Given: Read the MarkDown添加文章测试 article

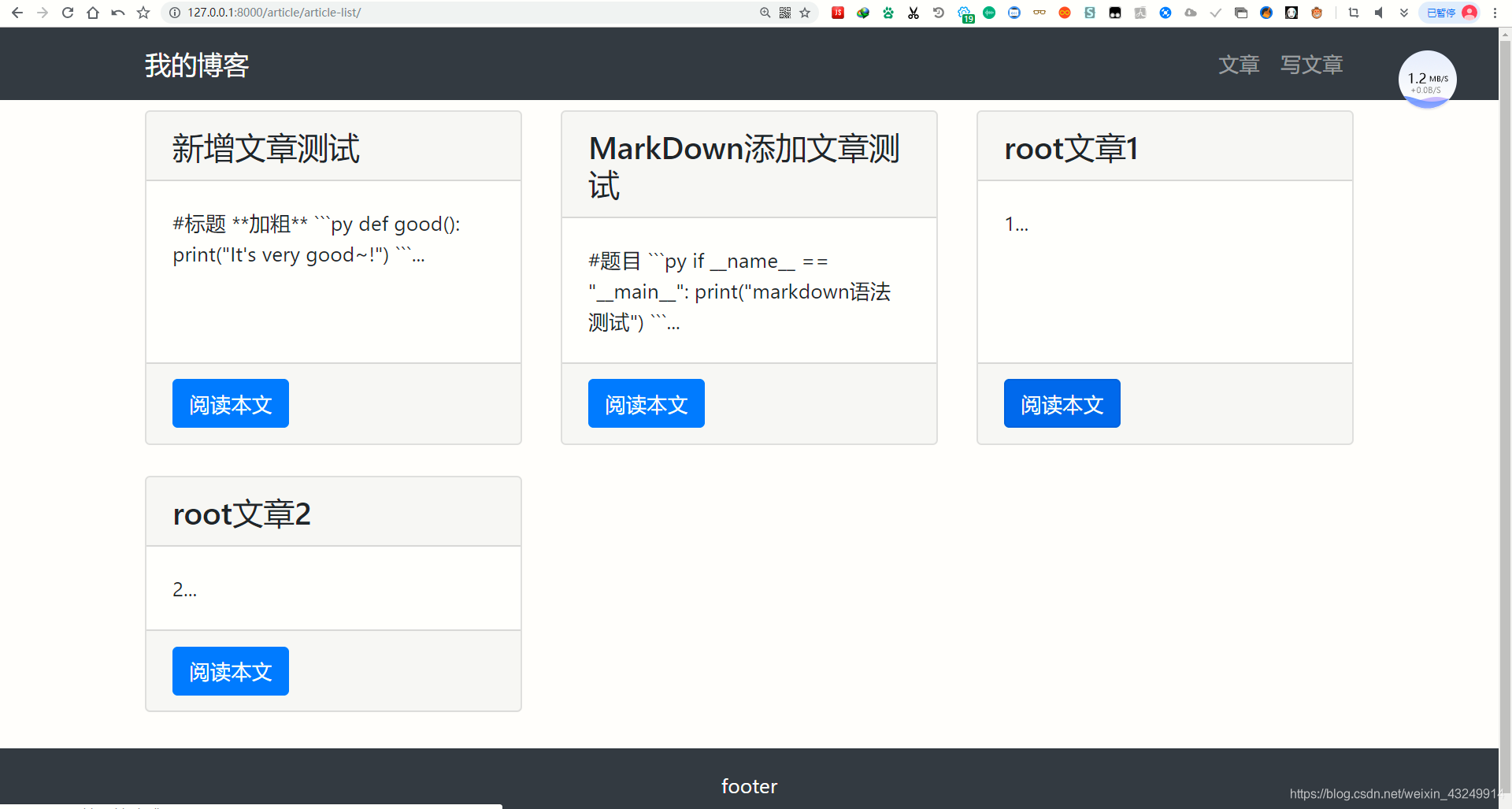Looking at the screenshot, I should pyautogui.click(x=647, y=403).
